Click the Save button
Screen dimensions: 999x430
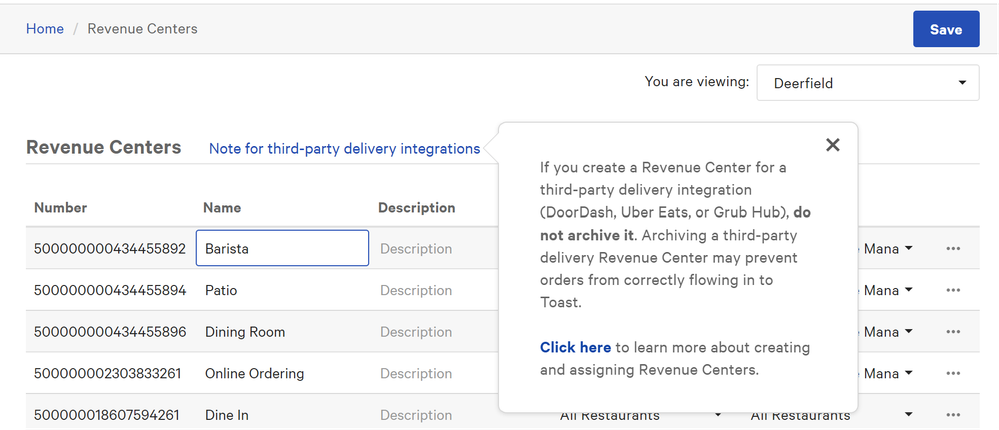point(945,29)
